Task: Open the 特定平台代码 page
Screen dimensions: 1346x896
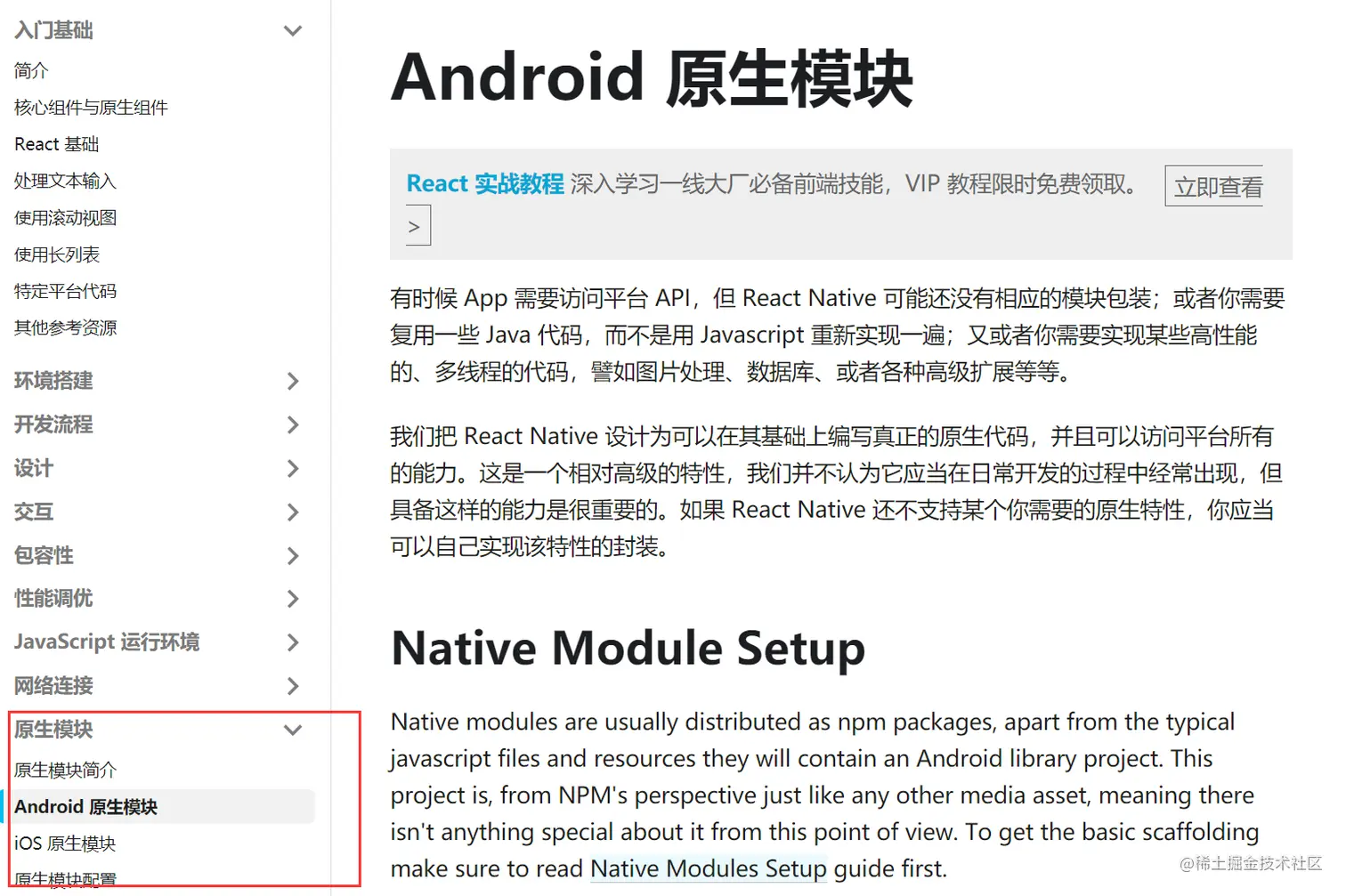Action: click(65, 290)
